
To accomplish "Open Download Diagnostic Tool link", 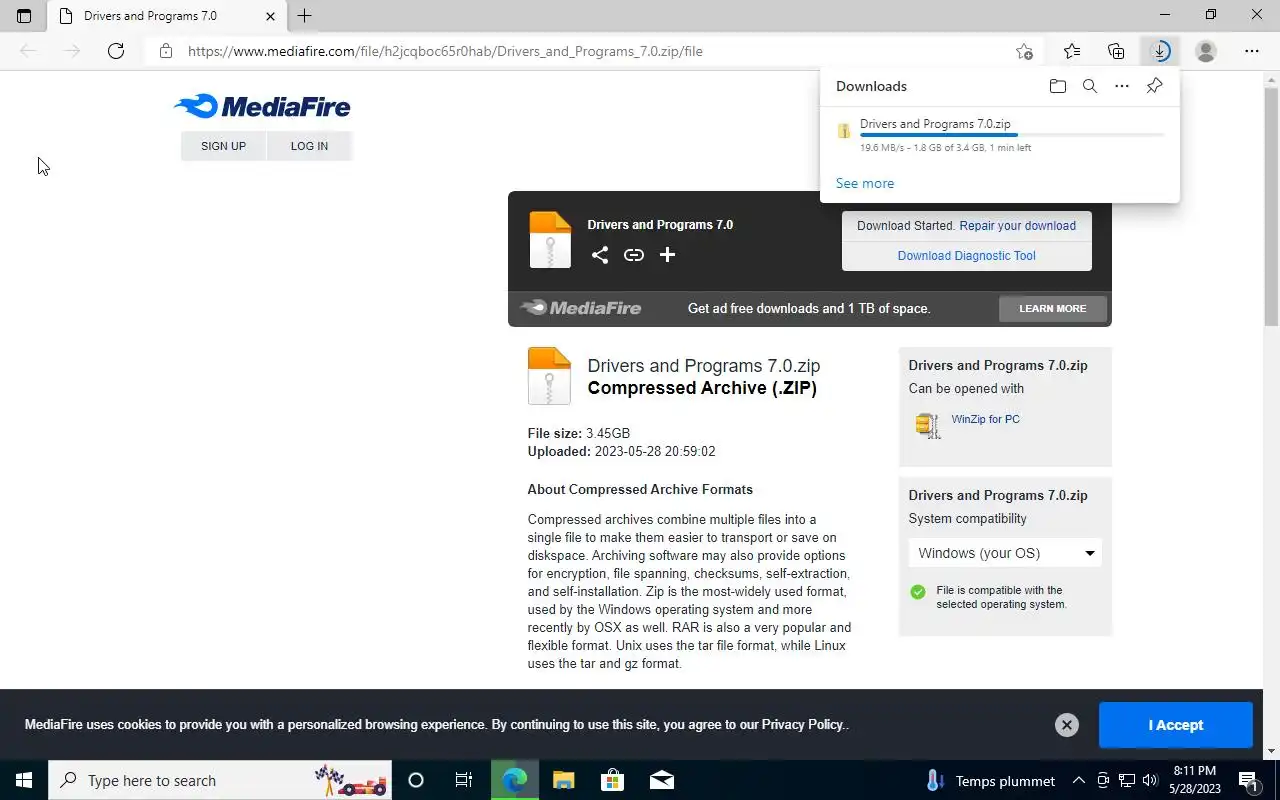I will pos(966,255).
